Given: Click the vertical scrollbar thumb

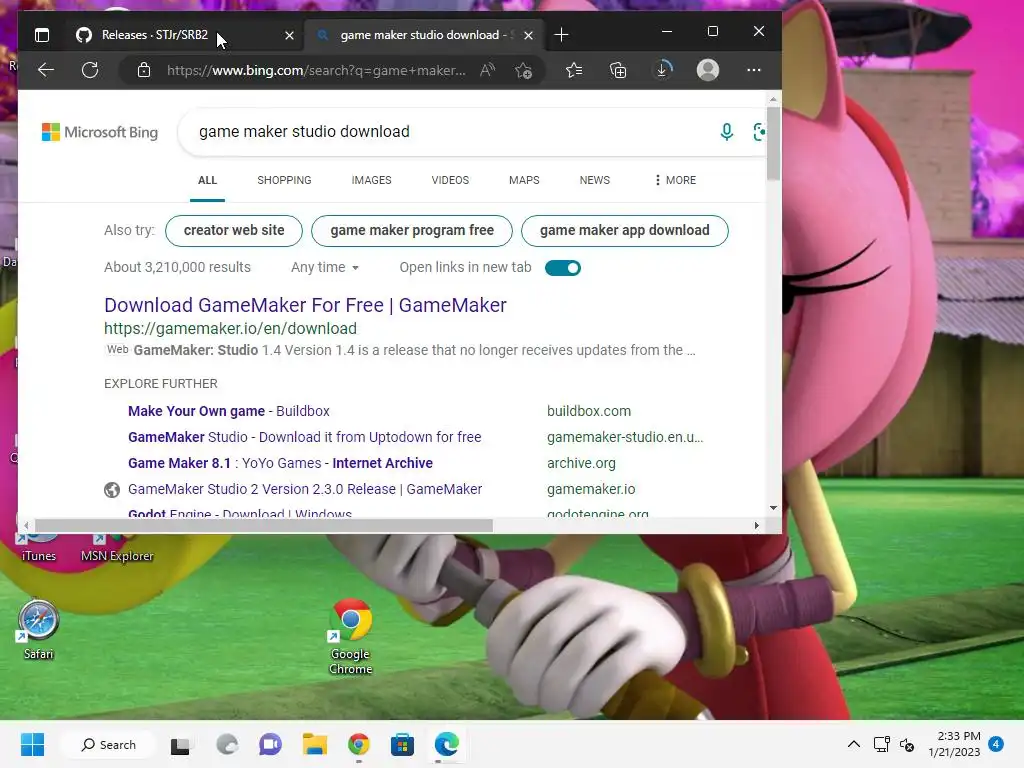Looking at the screenshot, I should click(773, 142).
